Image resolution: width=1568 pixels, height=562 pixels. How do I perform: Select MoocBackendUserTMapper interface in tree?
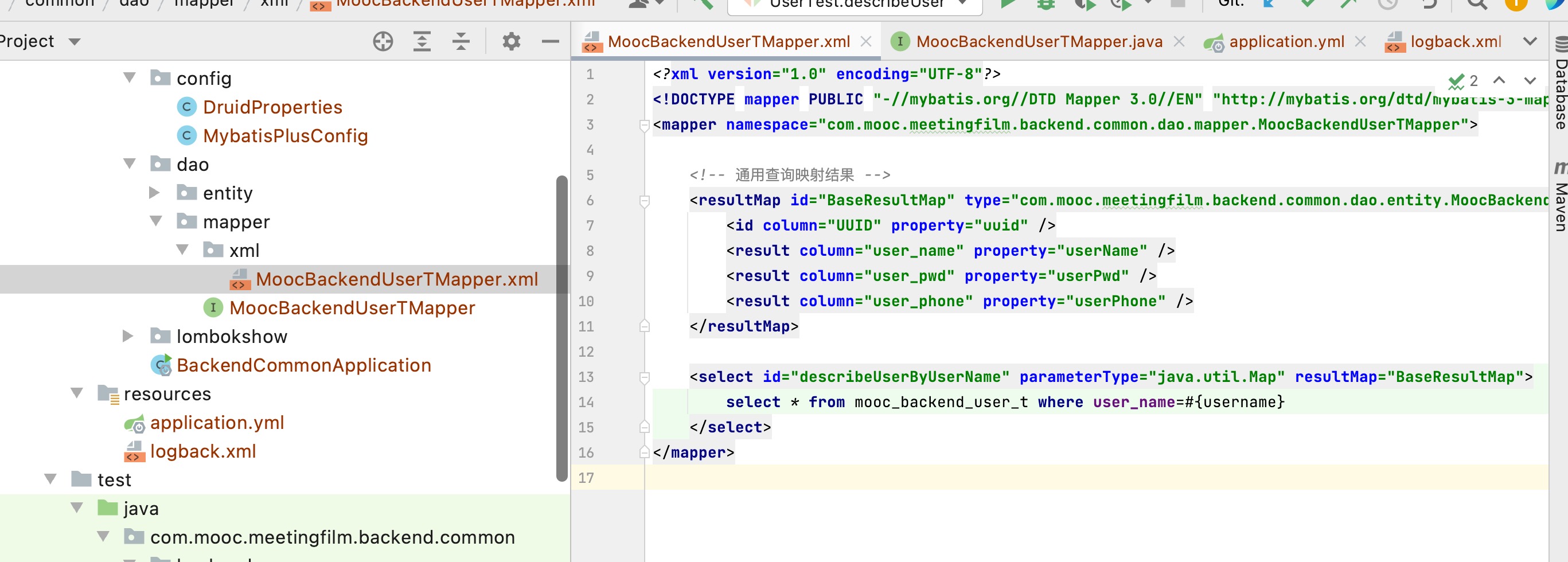point(352,307)
